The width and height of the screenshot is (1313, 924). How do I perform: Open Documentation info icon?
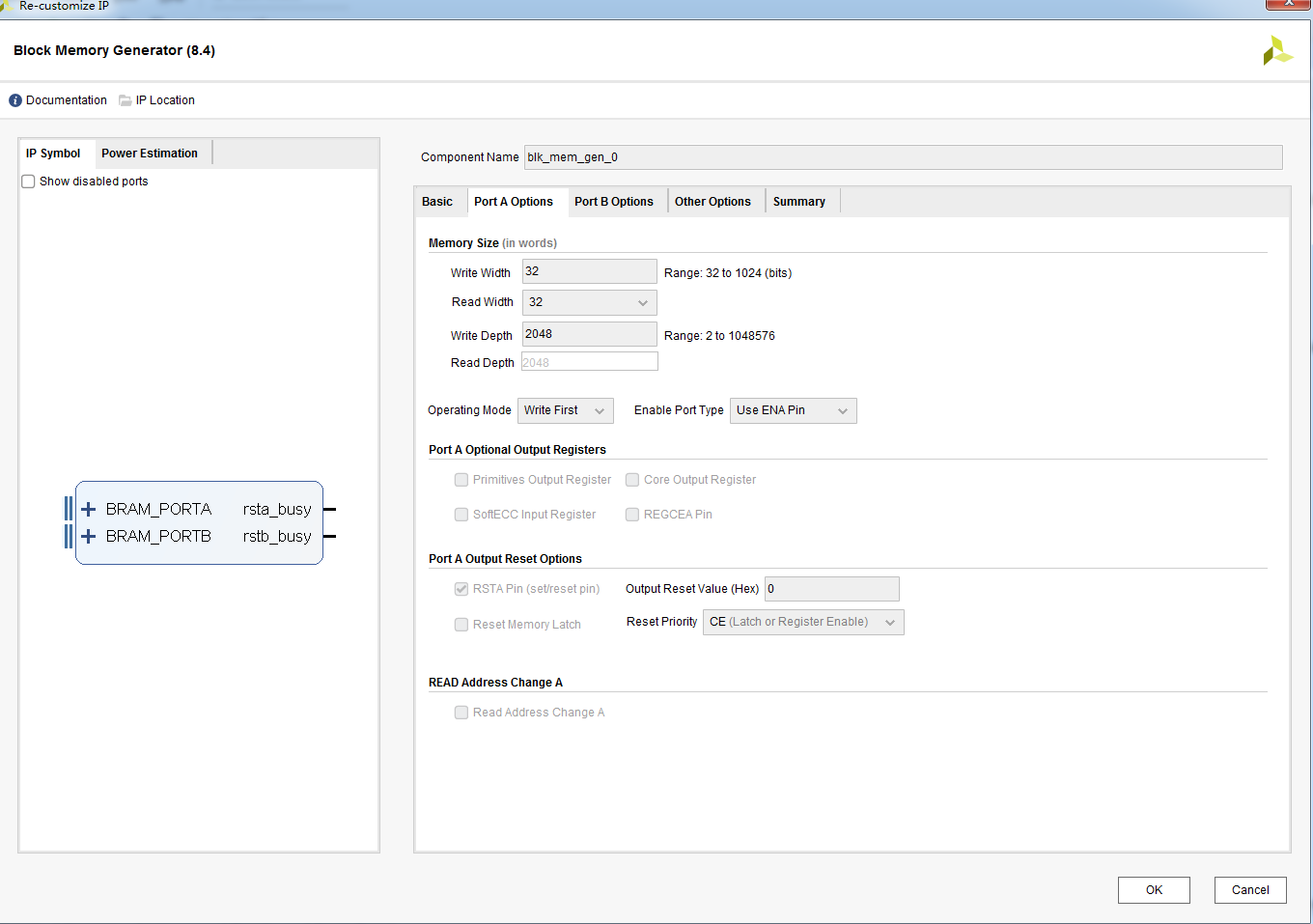[15, 100]
